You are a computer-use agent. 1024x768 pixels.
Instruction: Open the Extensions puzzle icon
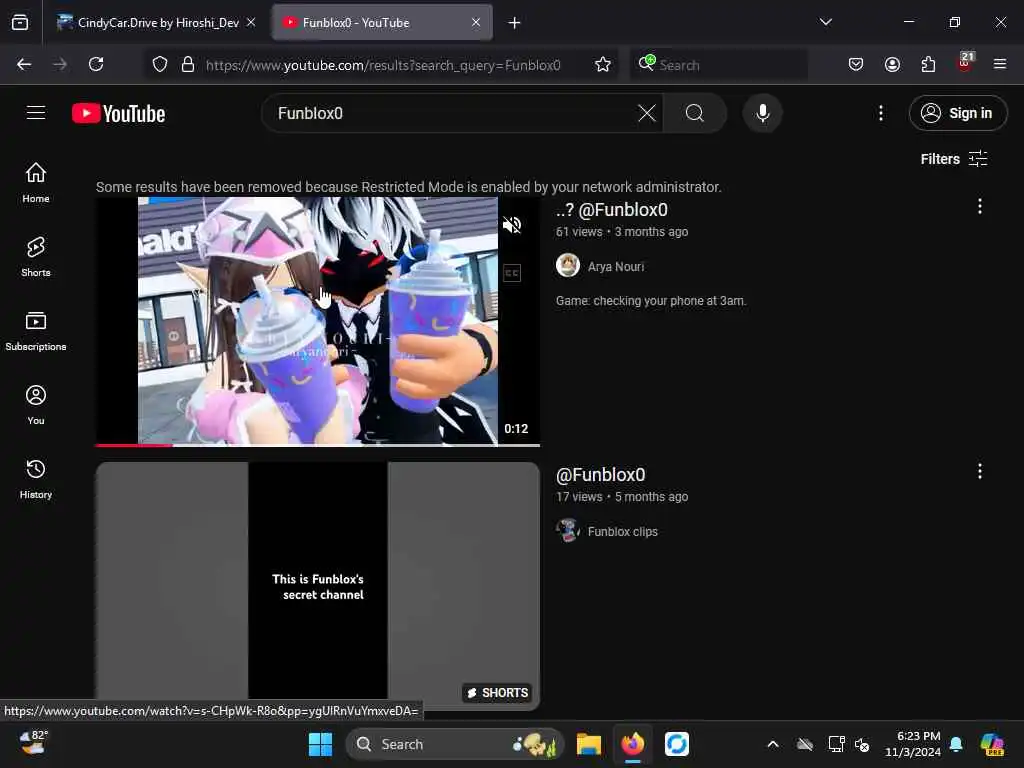(x=928, y=64)
